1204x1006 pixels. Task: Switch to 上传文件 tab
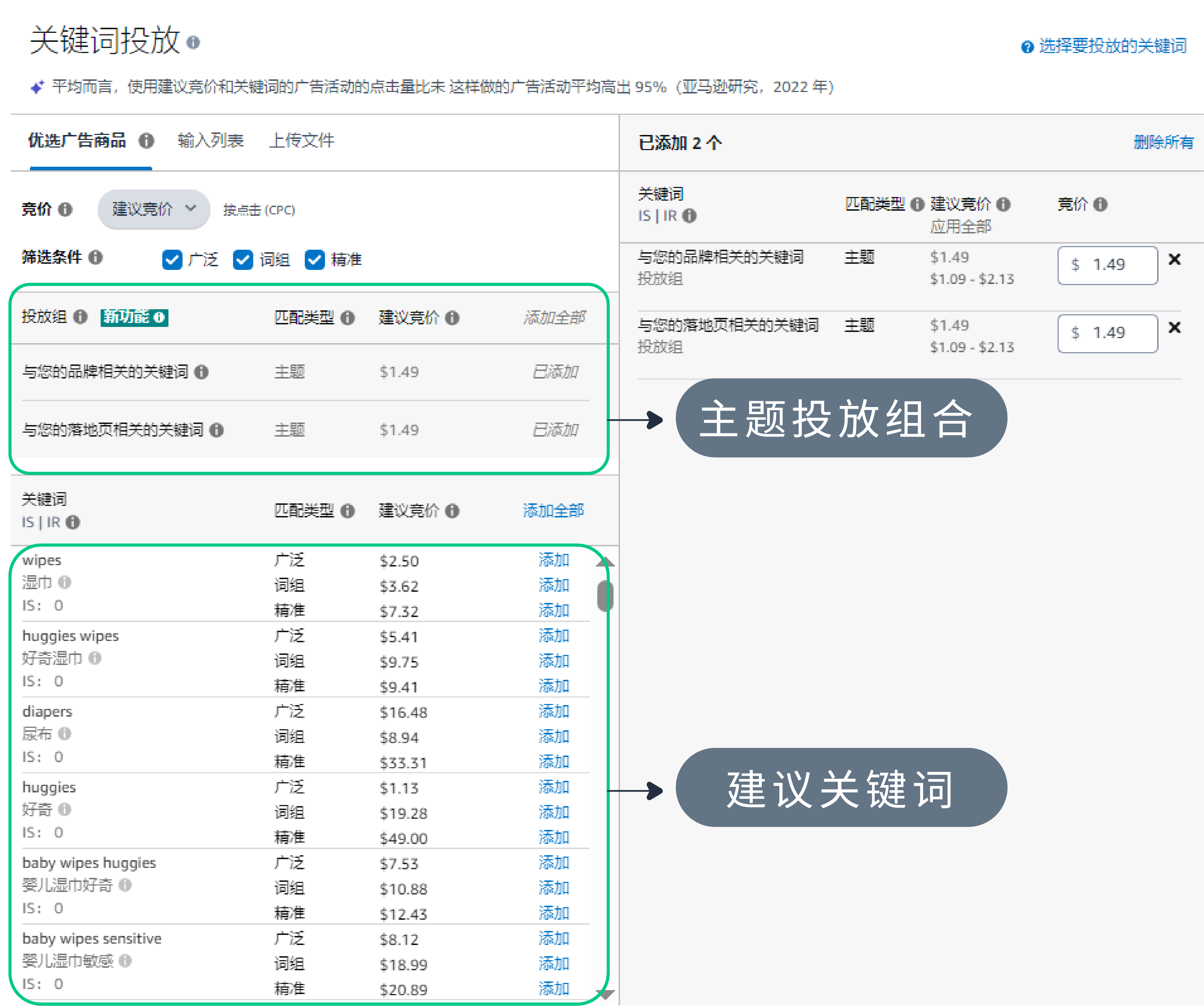(302, 140)
